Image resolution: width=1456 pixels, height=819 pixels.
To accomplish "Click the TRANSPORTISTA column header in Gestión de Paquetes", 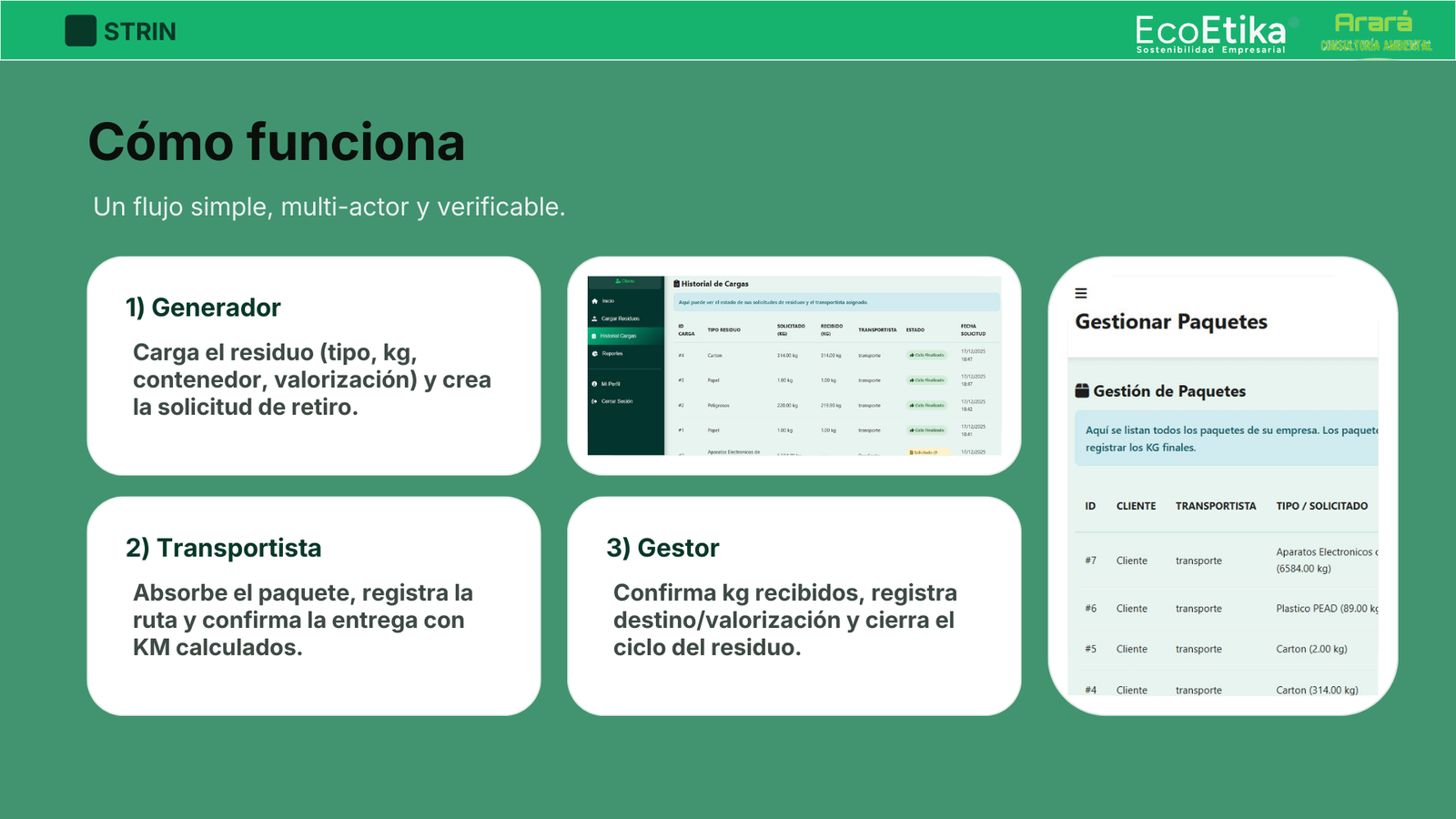I will click(1215, 506).
